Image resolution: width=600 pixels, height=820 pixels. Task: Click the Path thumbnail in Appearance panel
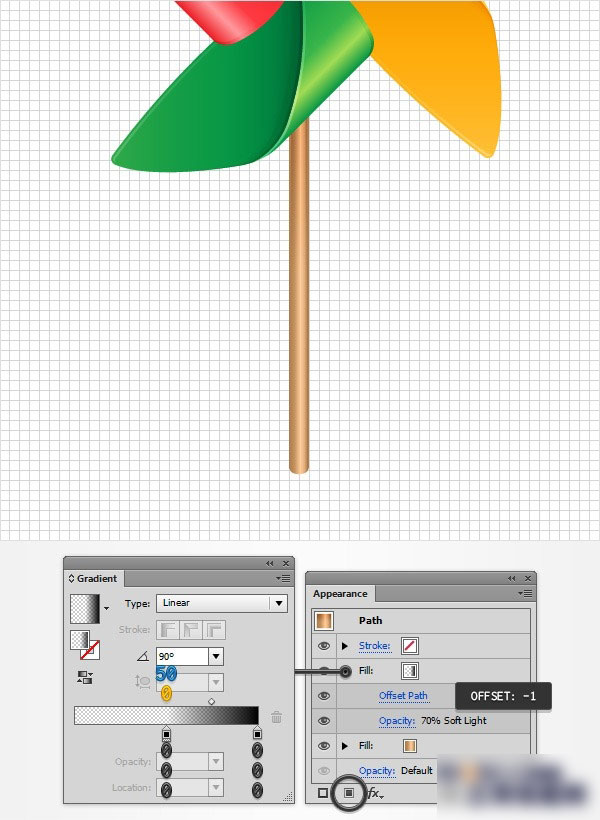[x=323, y=621]
